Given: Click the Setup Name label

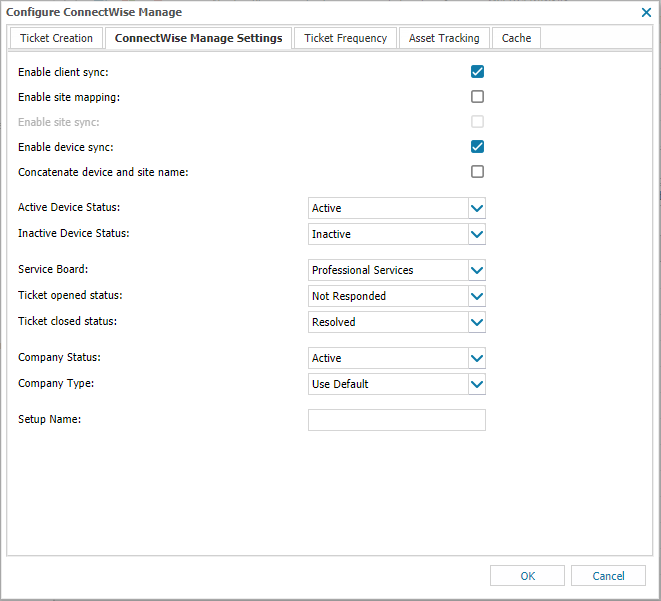Looking at the screenshot, I should coord(49,419).
